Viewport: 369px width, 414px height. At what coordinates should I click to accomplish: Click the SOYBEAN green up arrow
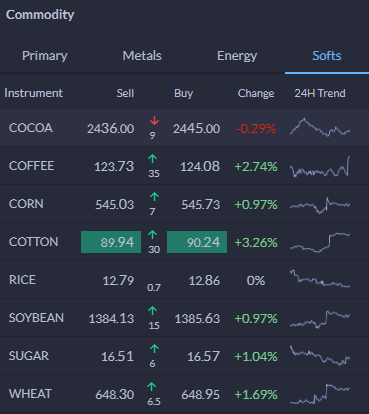coord(153,311)
